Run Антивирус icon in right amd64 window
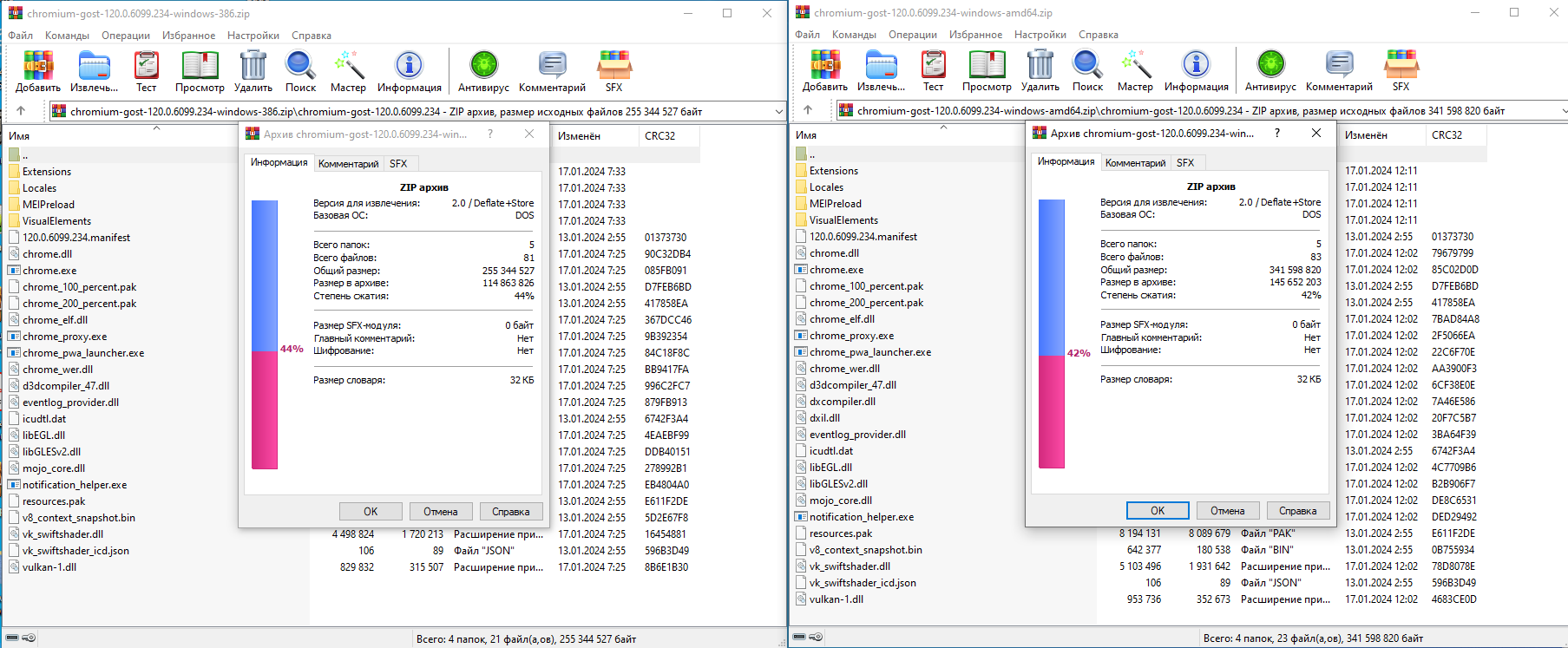 (x=1270, y=70)
